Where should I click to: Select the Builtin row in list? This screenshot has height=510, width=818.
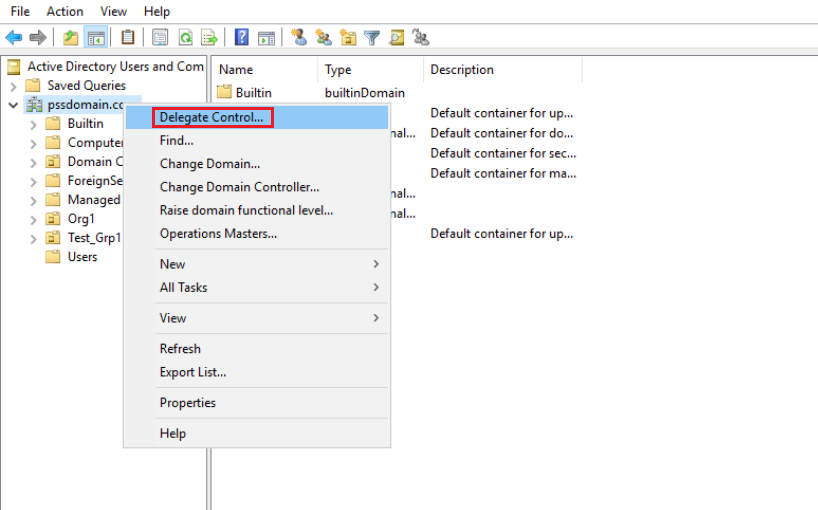click(252, 93)
